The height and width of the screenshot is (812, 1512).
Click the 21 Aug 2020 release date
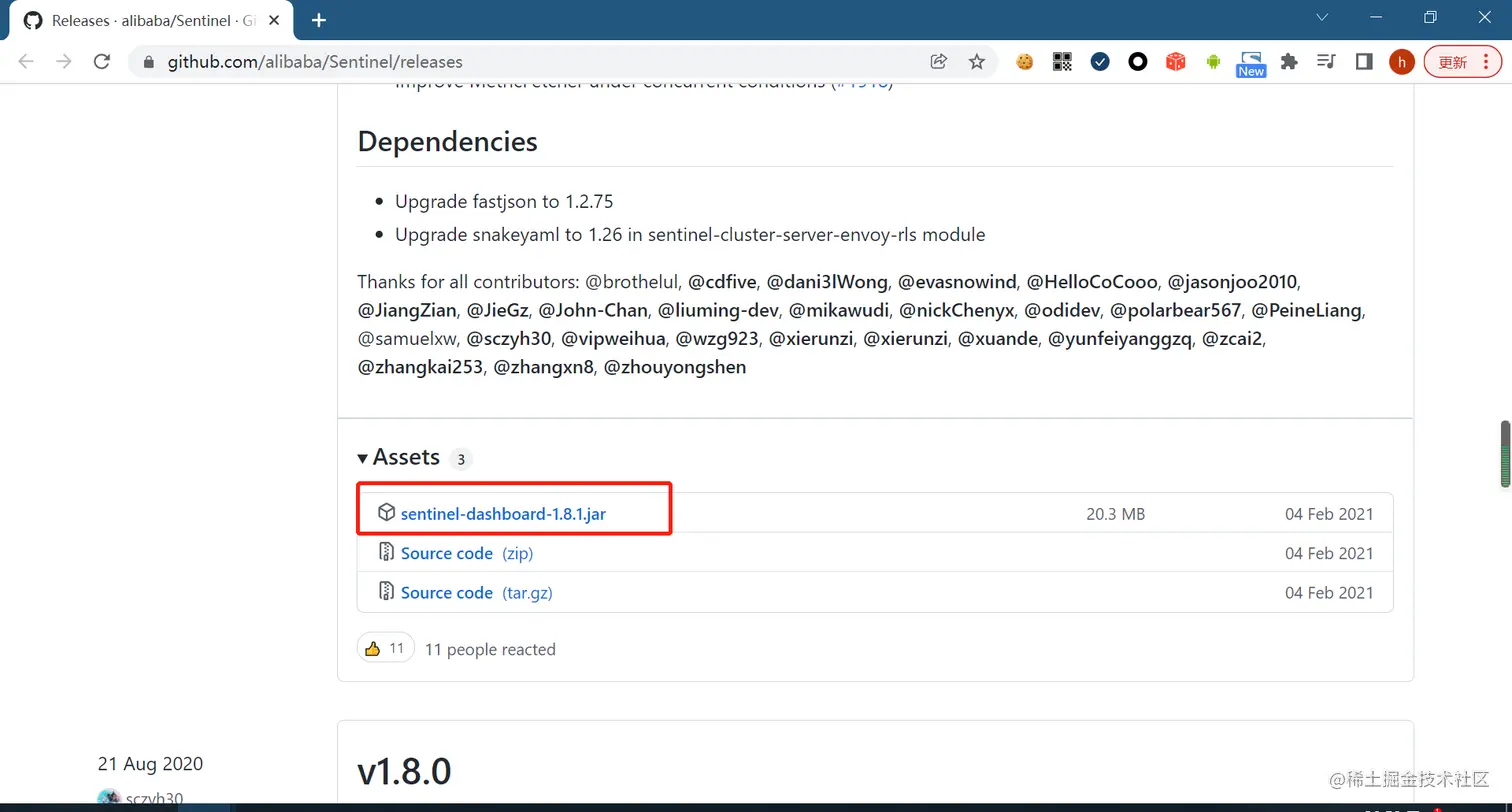coord(150,764)
